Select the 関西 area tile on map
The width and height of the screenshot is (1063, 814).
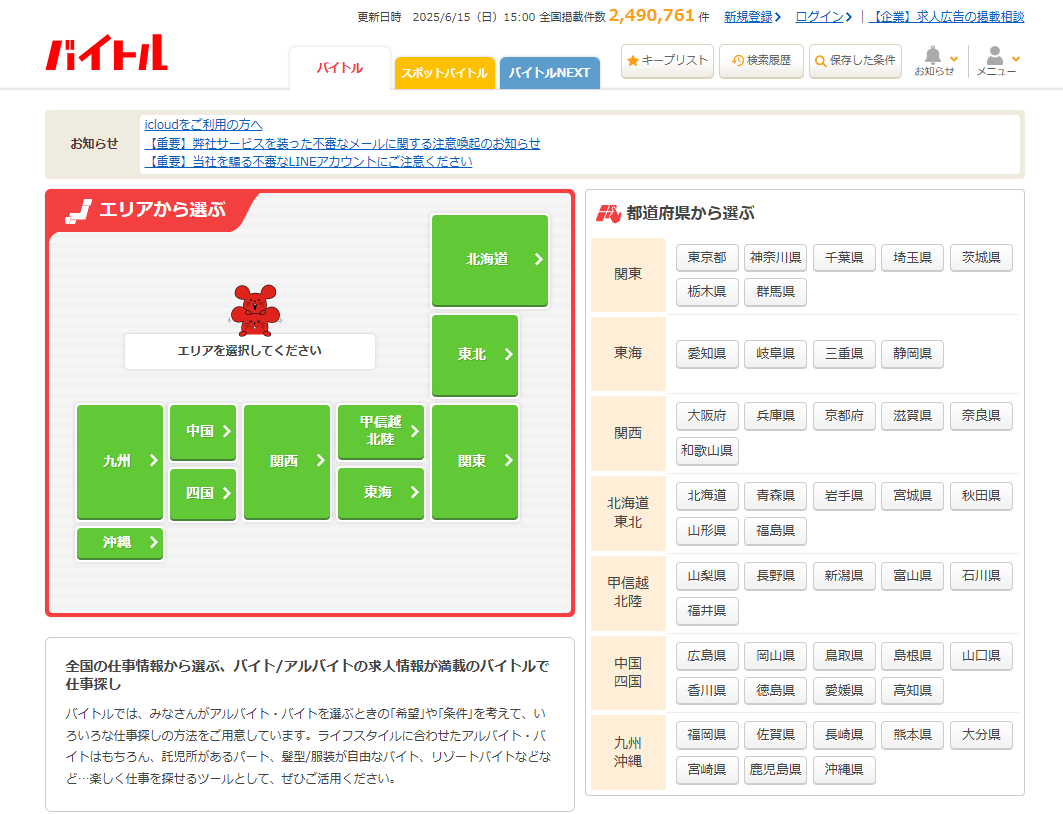point(287,462)
